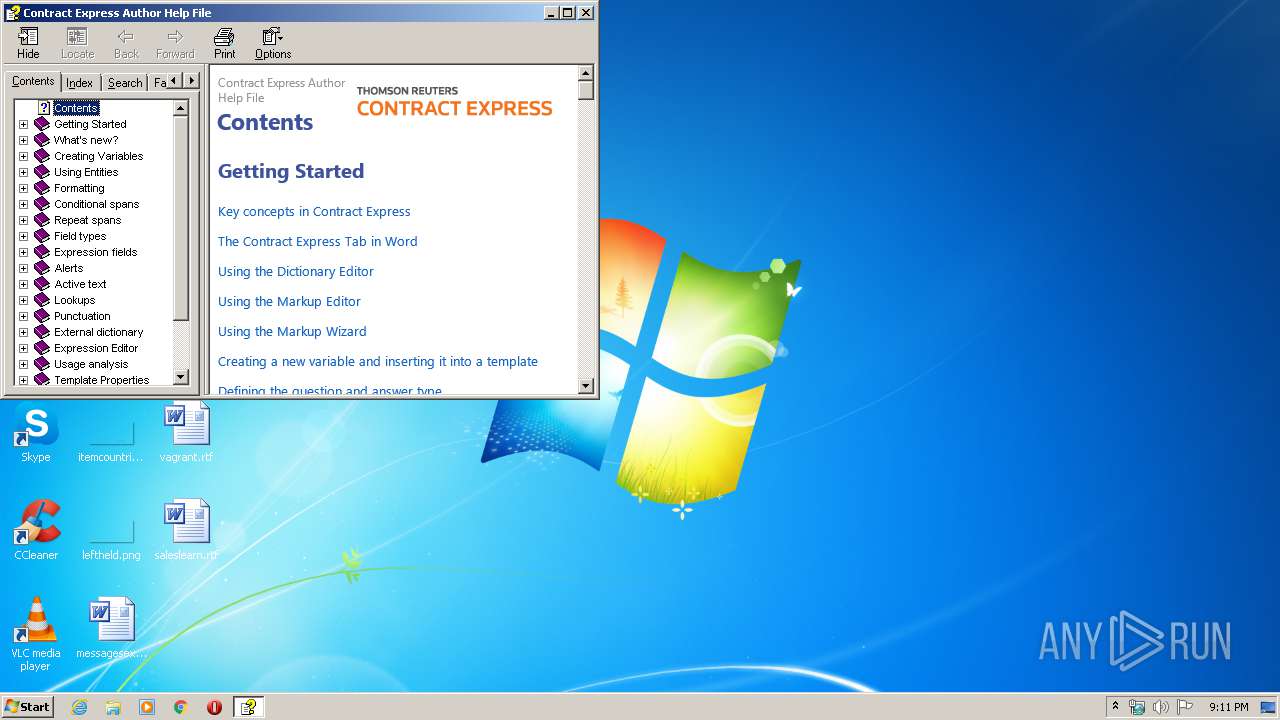Expand the Creating Variables tree node
The height and width of the screenshot is (720, 1280).
[x=24, y=156]
